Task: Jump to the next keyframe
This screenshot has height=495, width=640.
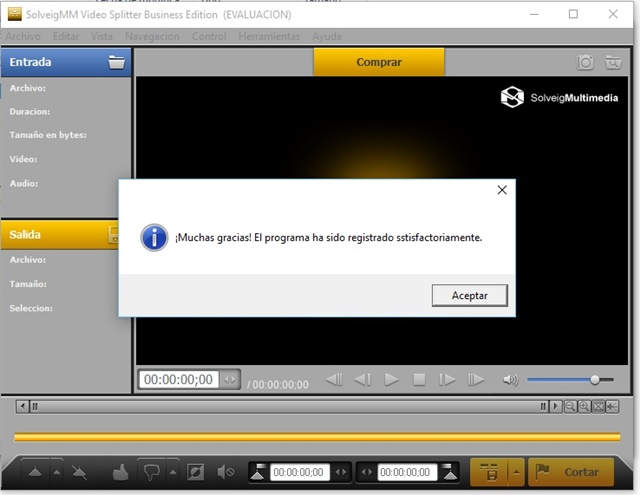Action: point(476,380)
